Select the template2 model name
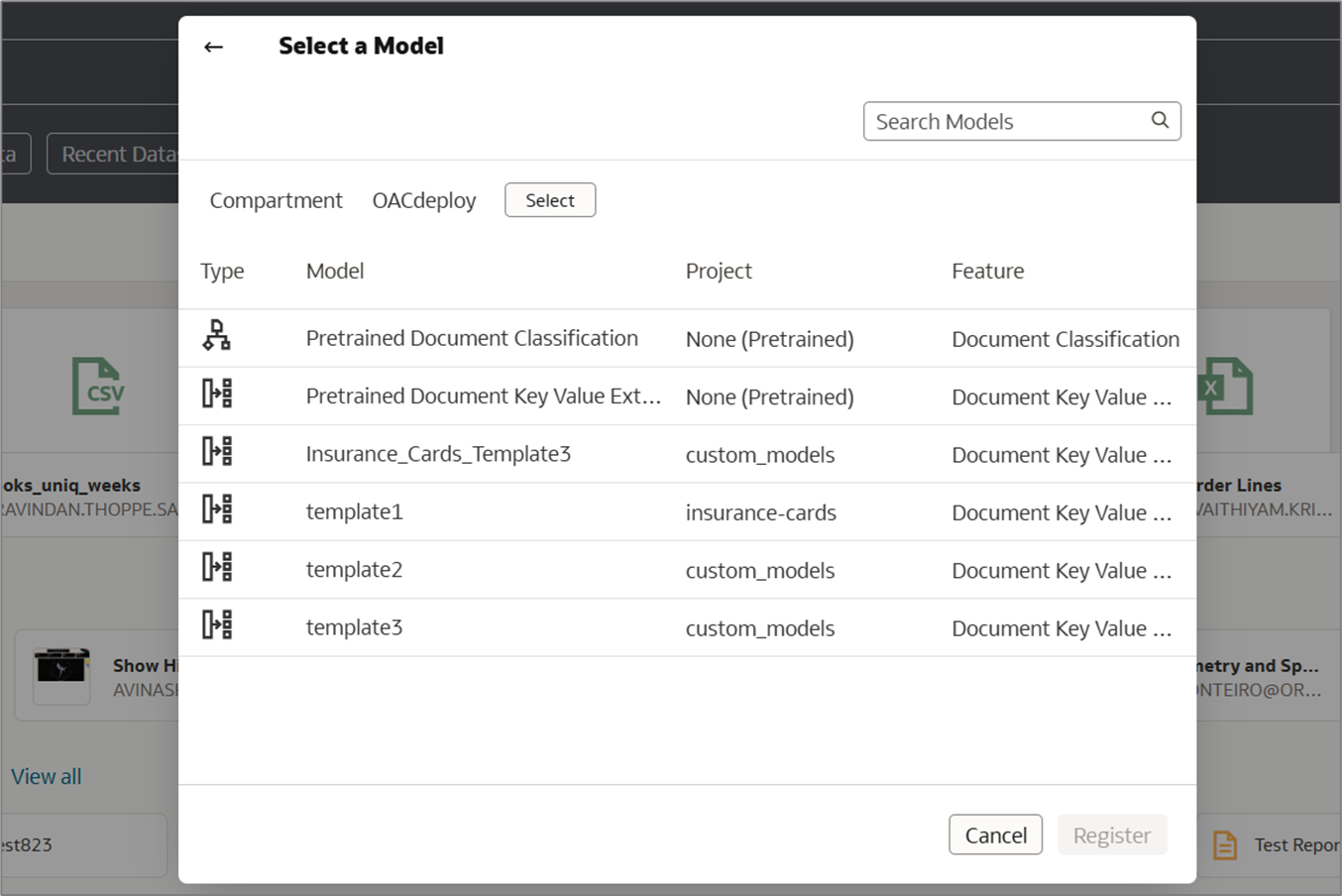Screen dimensions: 1342x896 coord(354,570)
